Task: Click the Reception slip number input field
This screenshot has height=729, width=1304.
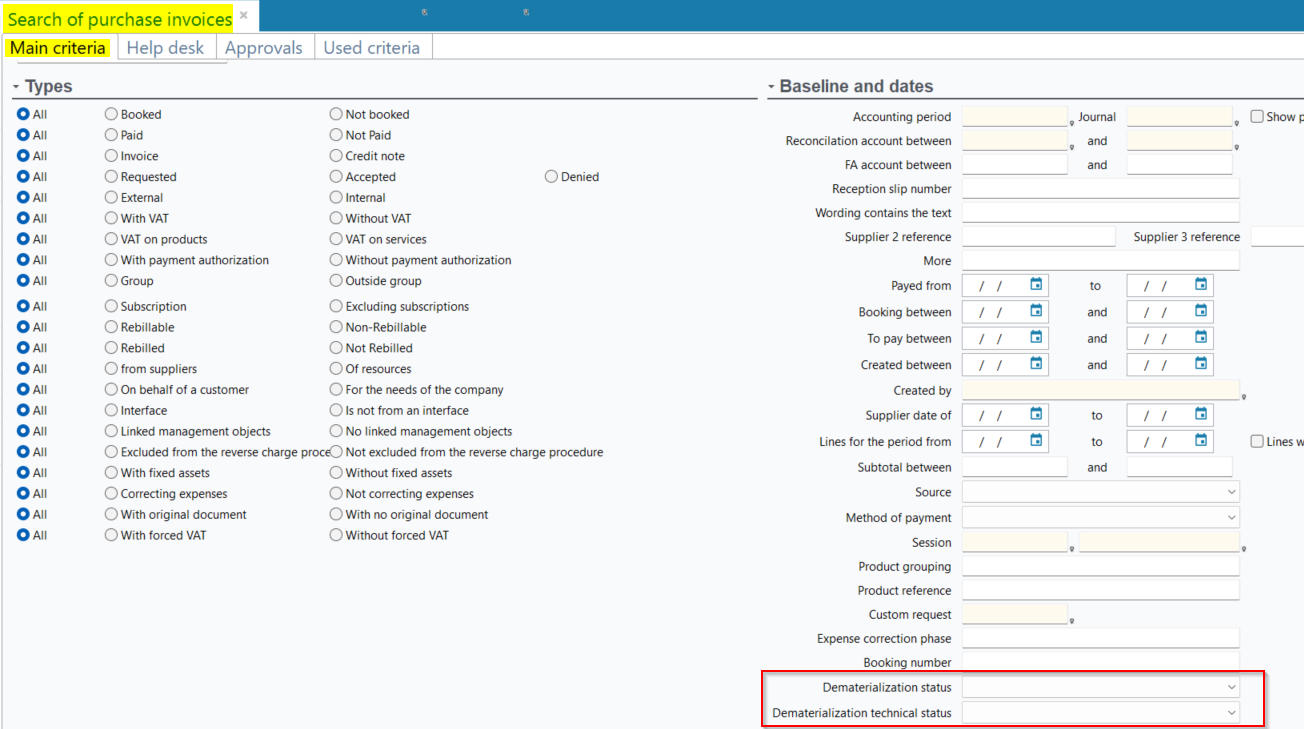Action: (1100, 189)
